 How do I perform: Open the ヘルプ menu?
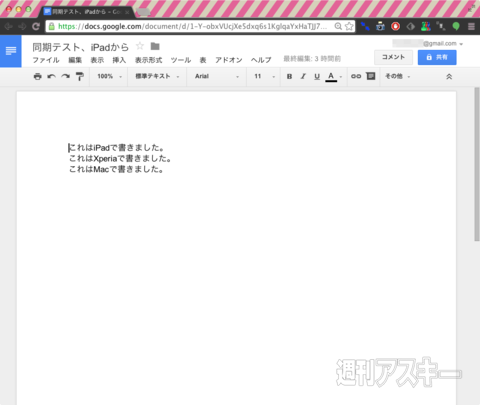coord(261,60)
